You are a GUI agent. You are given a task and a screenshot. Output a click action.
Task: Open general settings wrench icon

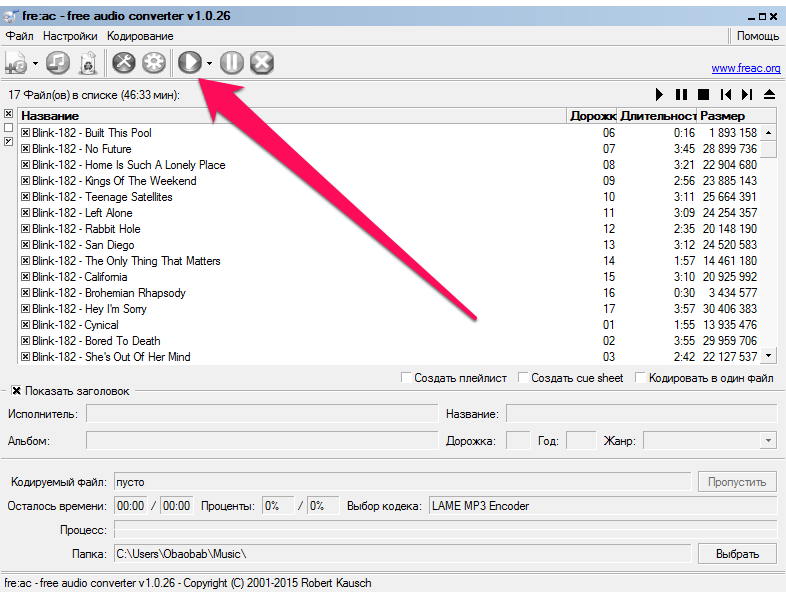pos(123,63)
